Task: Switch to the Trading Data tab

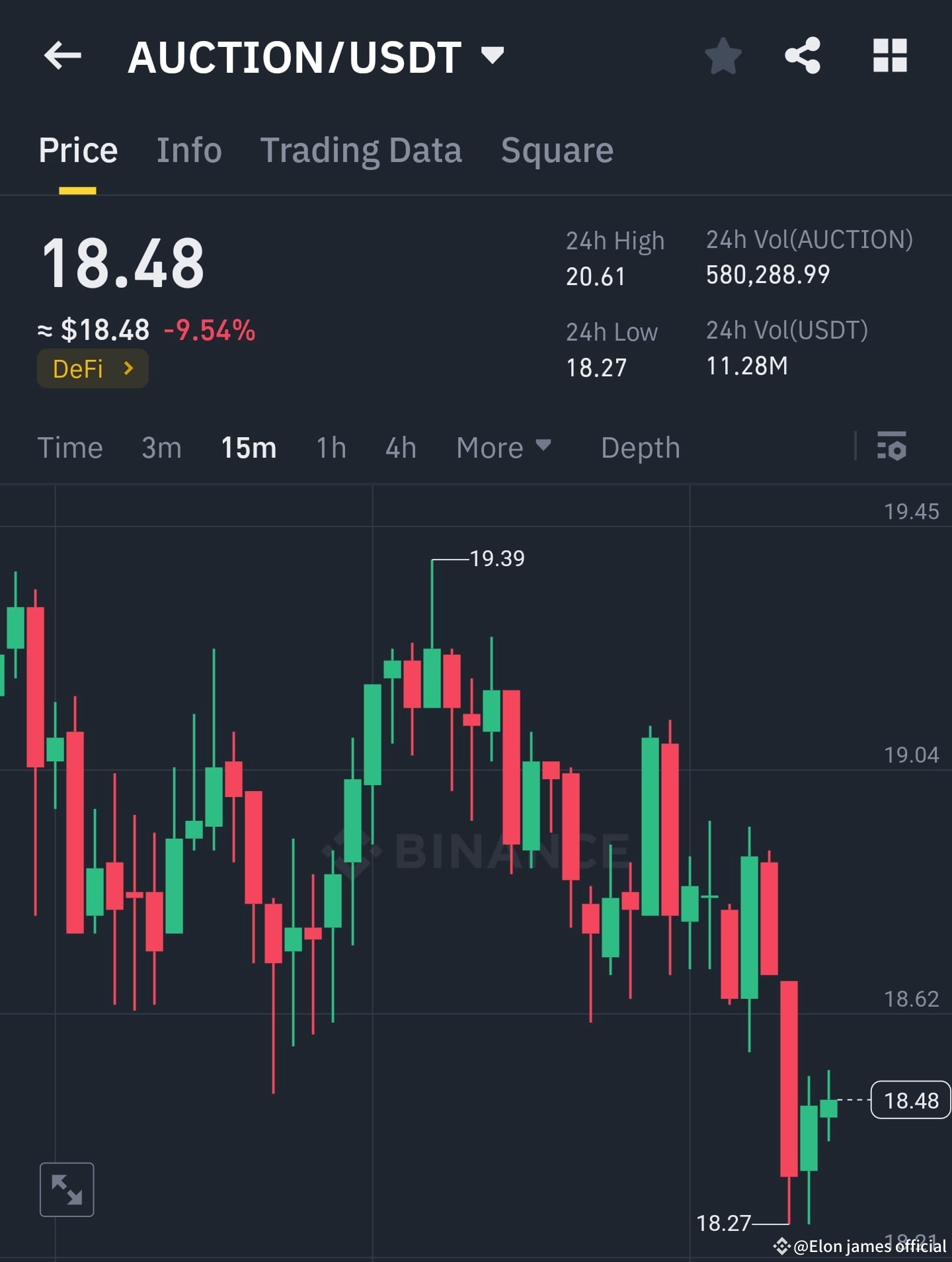Action: (362, 150)
